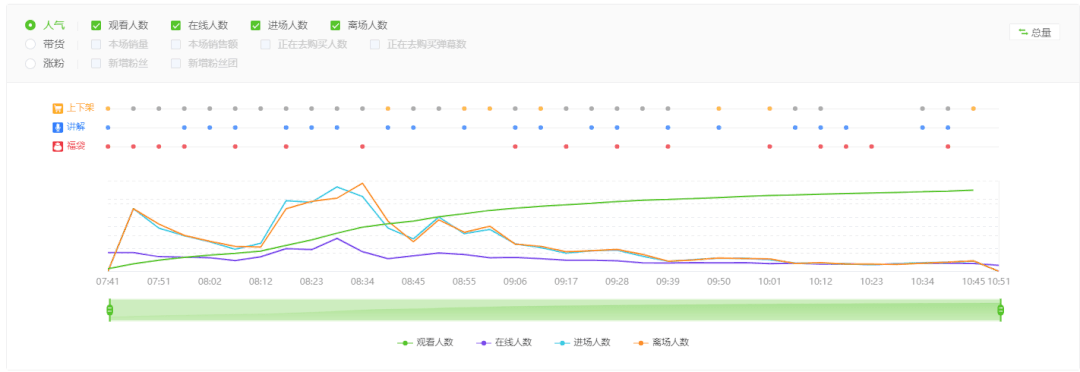This screenshot has height=372, width=1080.
Task: Click the last orange 上下架 marker near 10:45
Action: (x=973, y=108)
